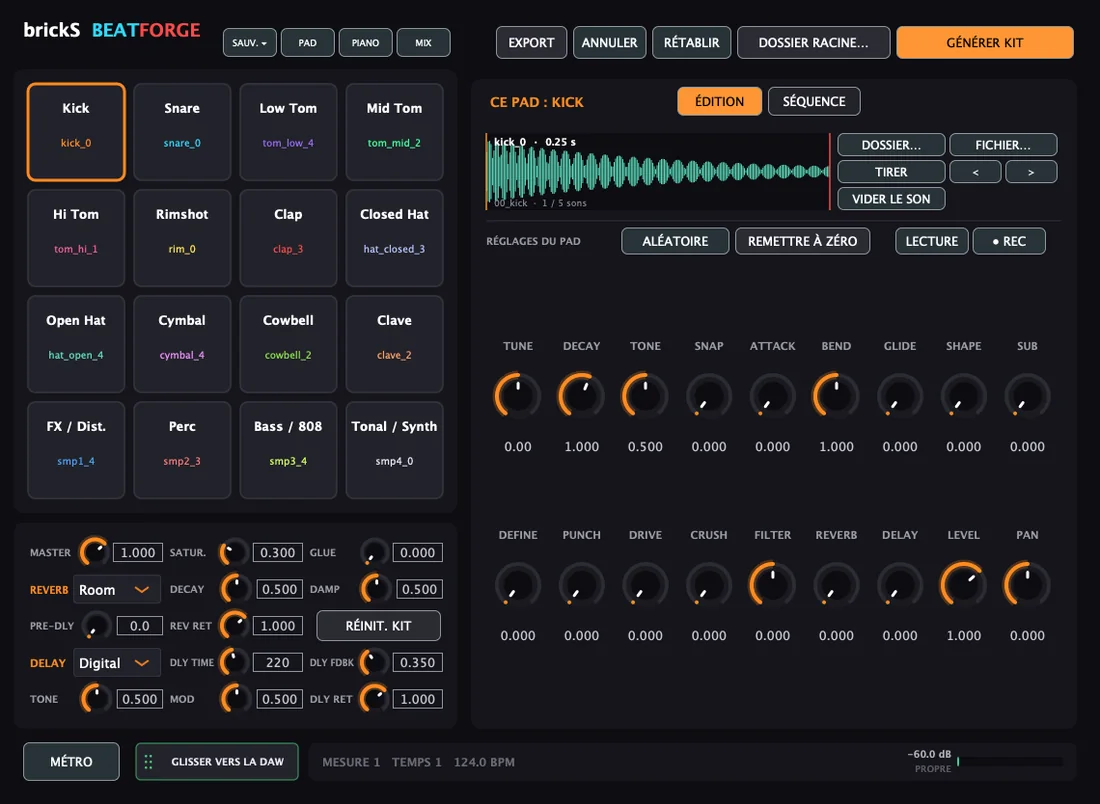Select the Open Hat pad

[x=76, y=344]
